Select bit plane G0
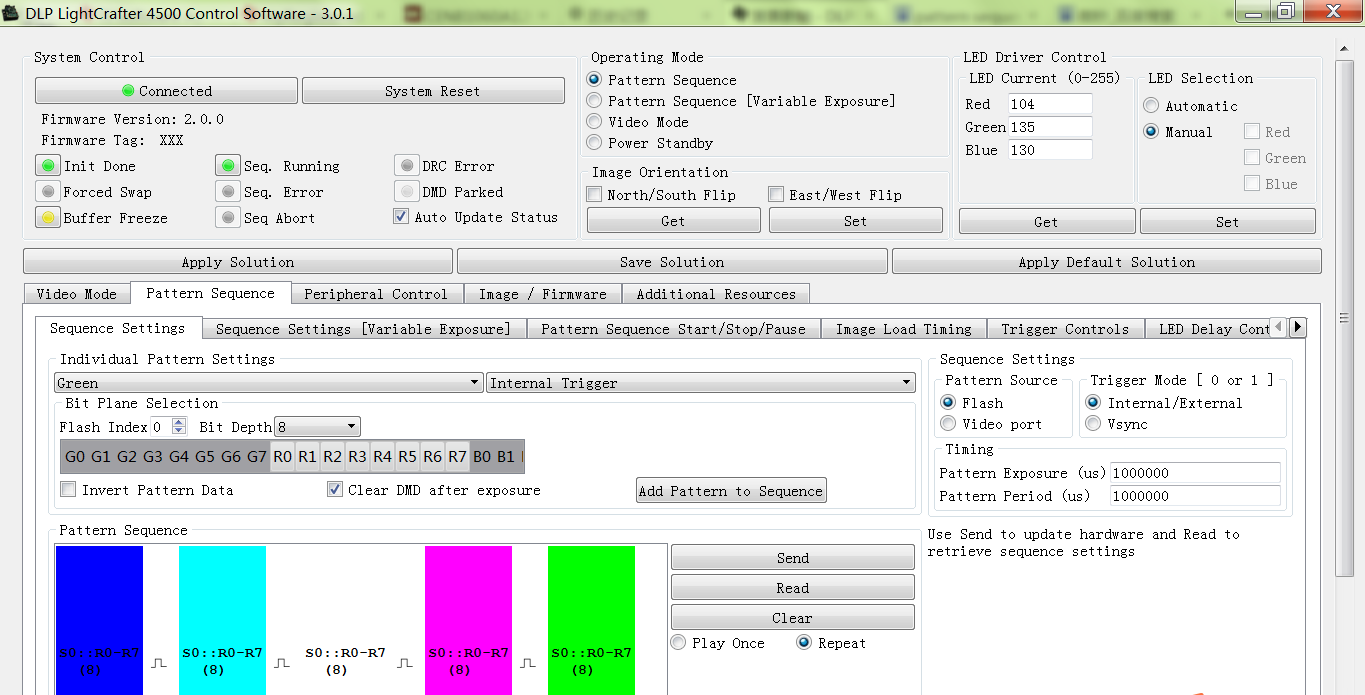Viewport: 1365px width, 695px height. point(75,457)
